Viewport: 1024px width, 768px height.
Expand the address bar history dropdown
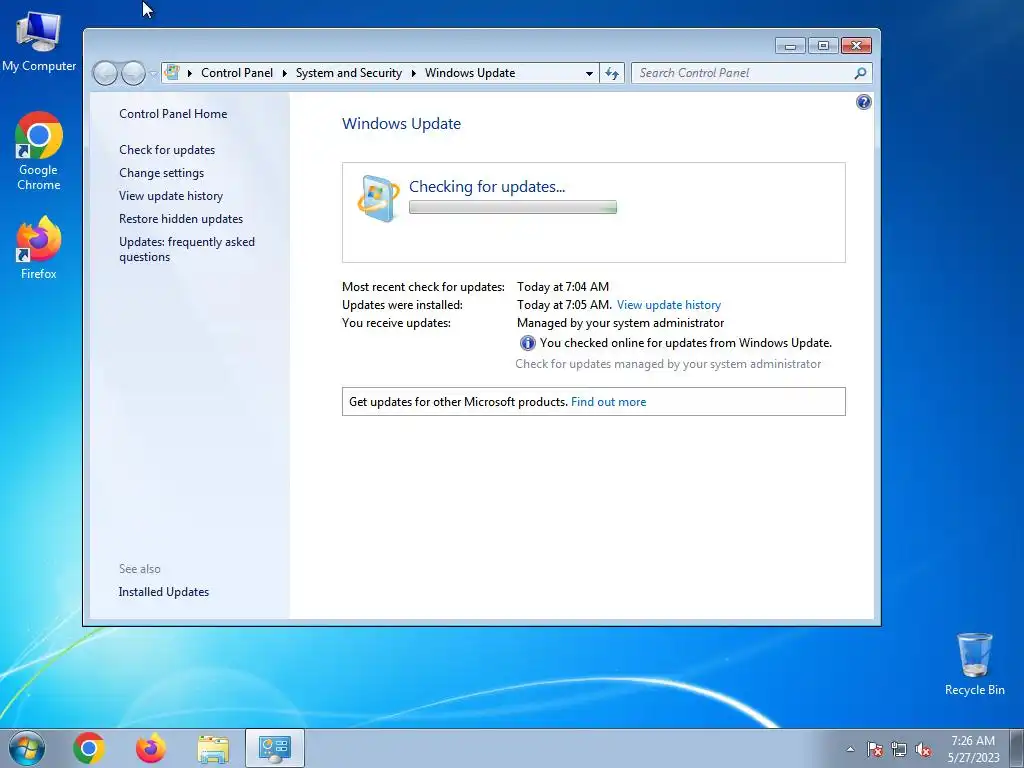click(x=589, y=73)
